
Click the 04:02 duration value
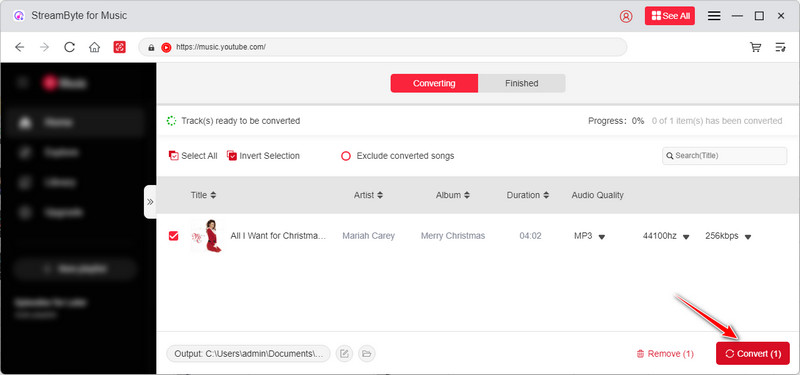pos(530,236)
